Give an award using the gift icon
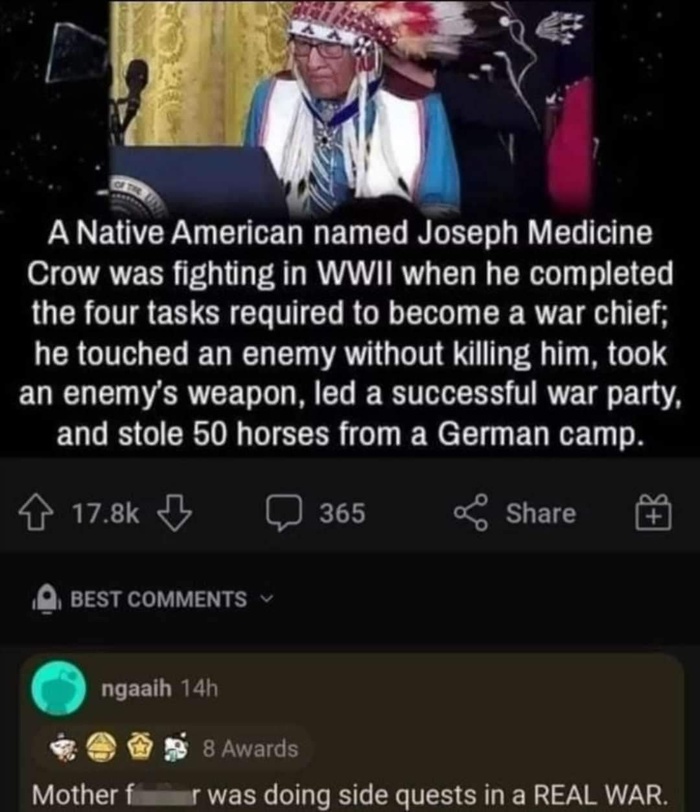The height and width of the screenshot is (812, 700). click(x=653, y=513)
